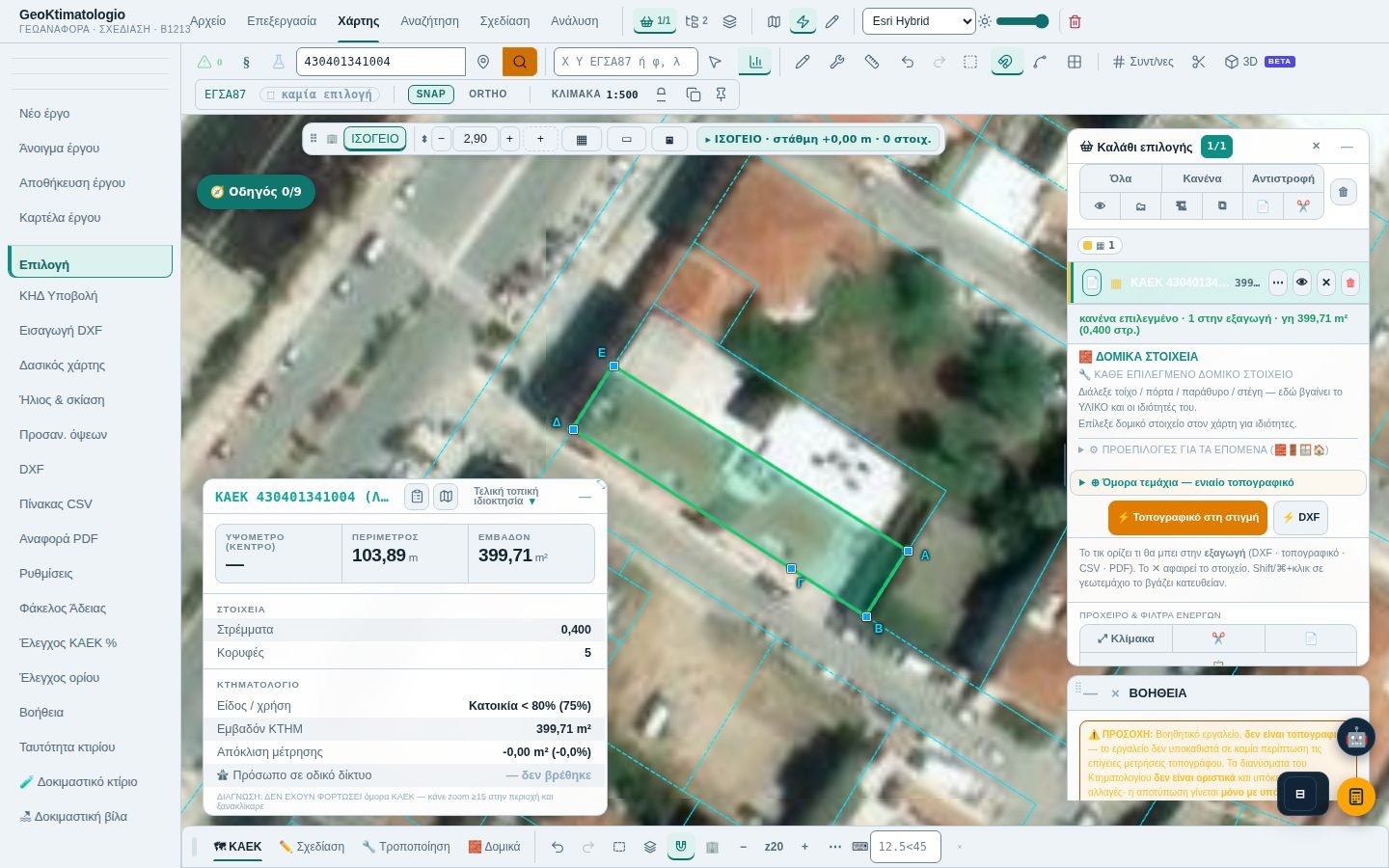Screen dimensions: 1389x868
Task: Expand ΠΡΟΕΠΙΛΟΓΕΣ ΓΙΑ ΤΑ ΕΠΟΜΕΝΑ section
Action: coord(1217,449)
